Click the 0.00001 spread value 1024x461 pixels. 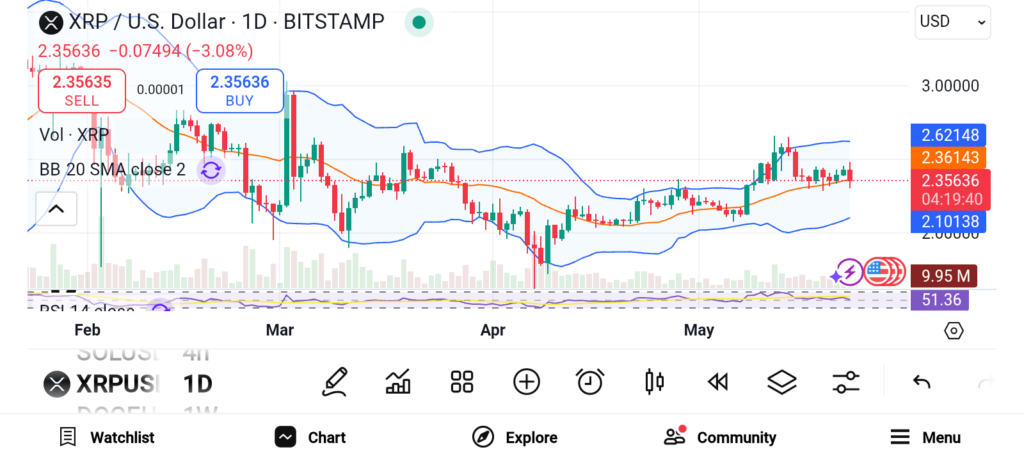point(160,90)
